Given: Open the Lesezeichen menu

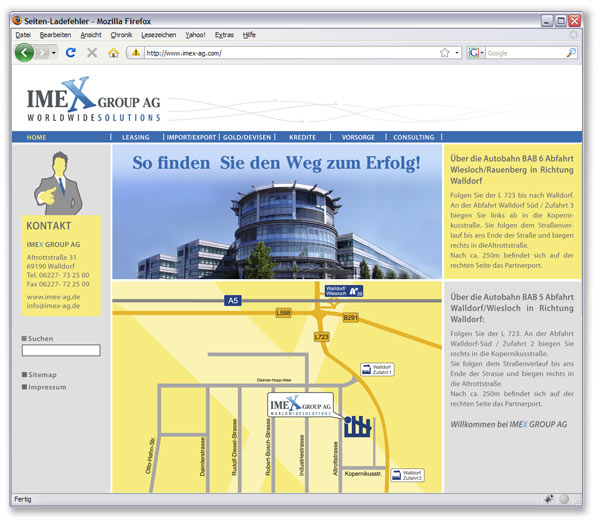Looking at the screenshot, I should coord(158,35).
